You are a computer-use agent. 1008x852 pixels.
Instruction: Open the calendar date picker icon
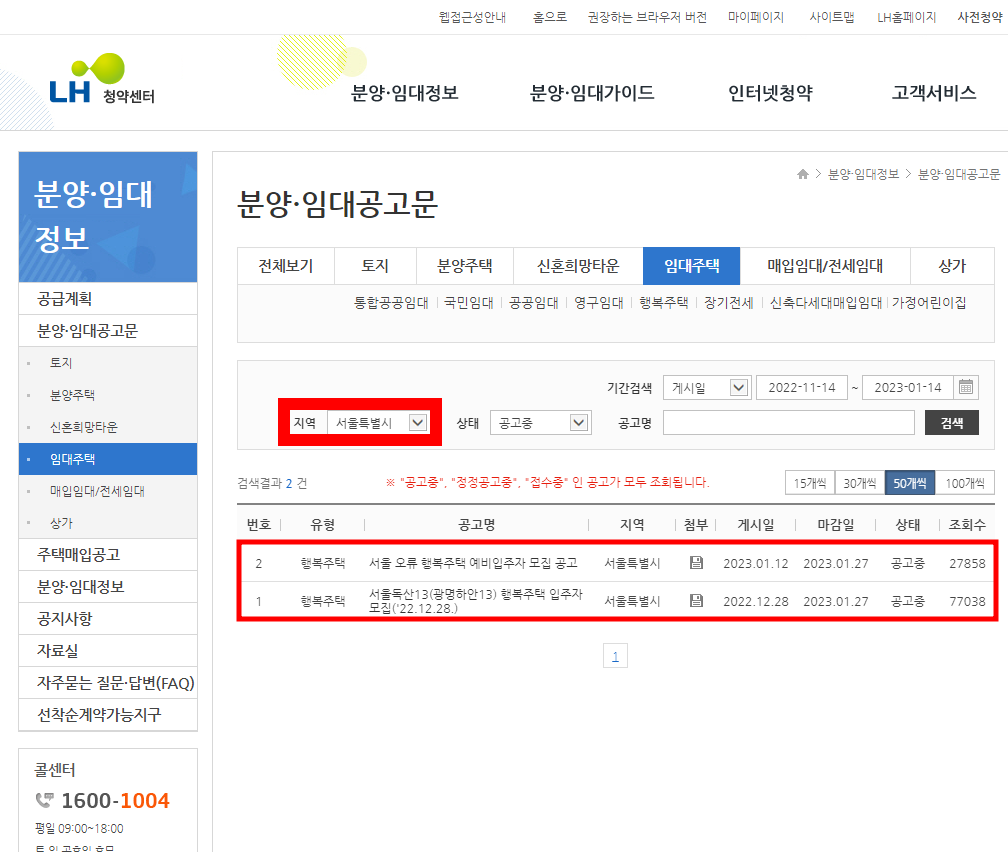coord(966,387)
